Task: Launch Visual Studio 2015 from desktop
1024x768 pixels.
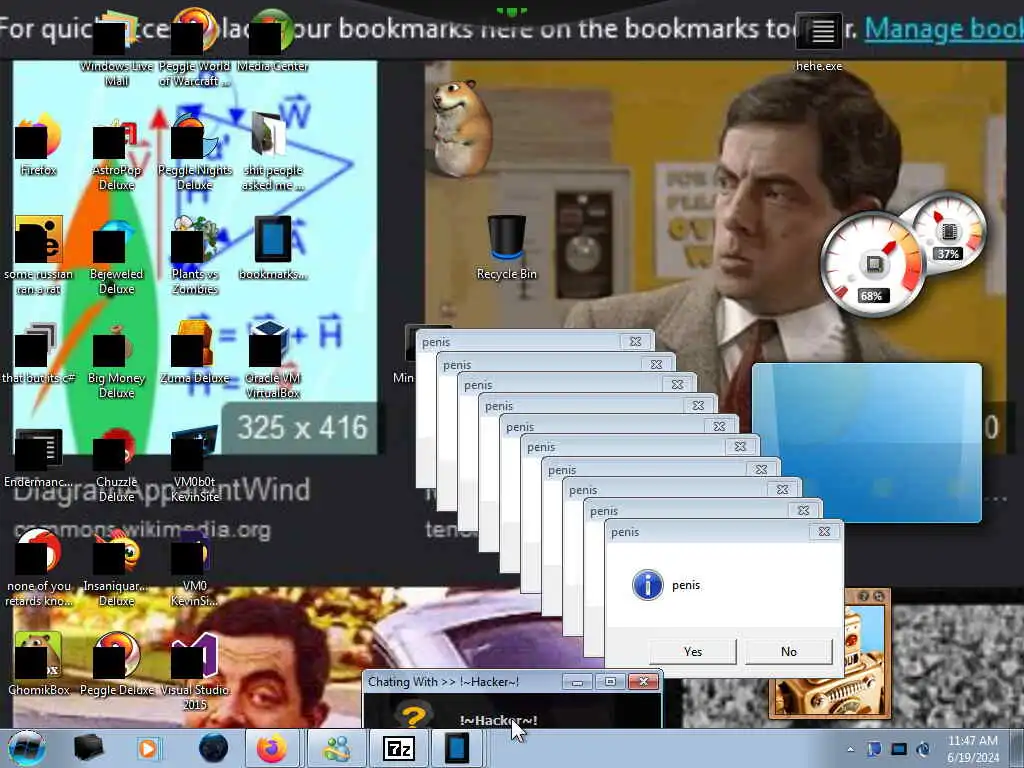Action: pos(195,673)
